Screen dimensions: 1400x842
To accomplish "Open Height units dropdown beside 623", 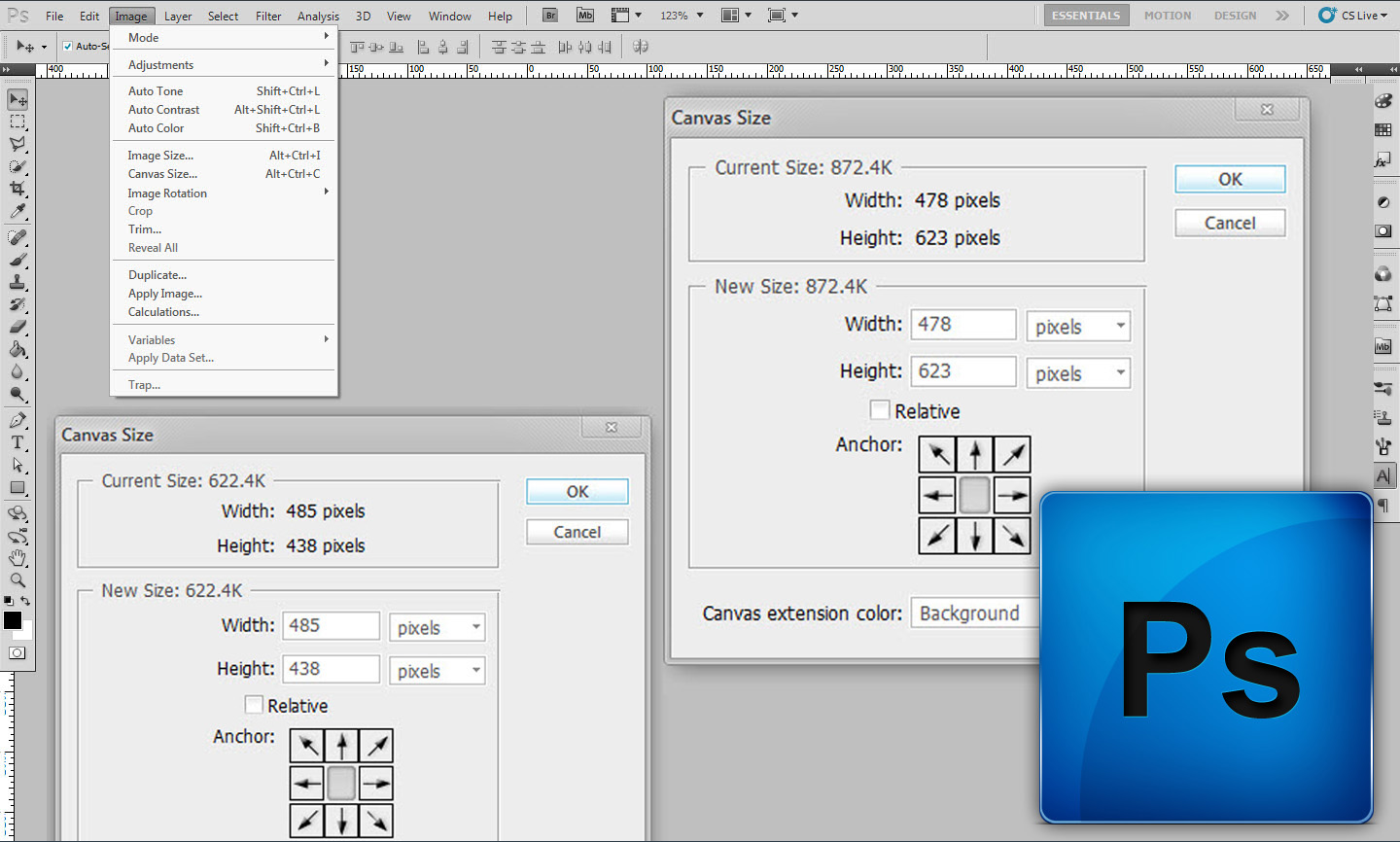I will pyautogui.click(x=1078, y=372).
